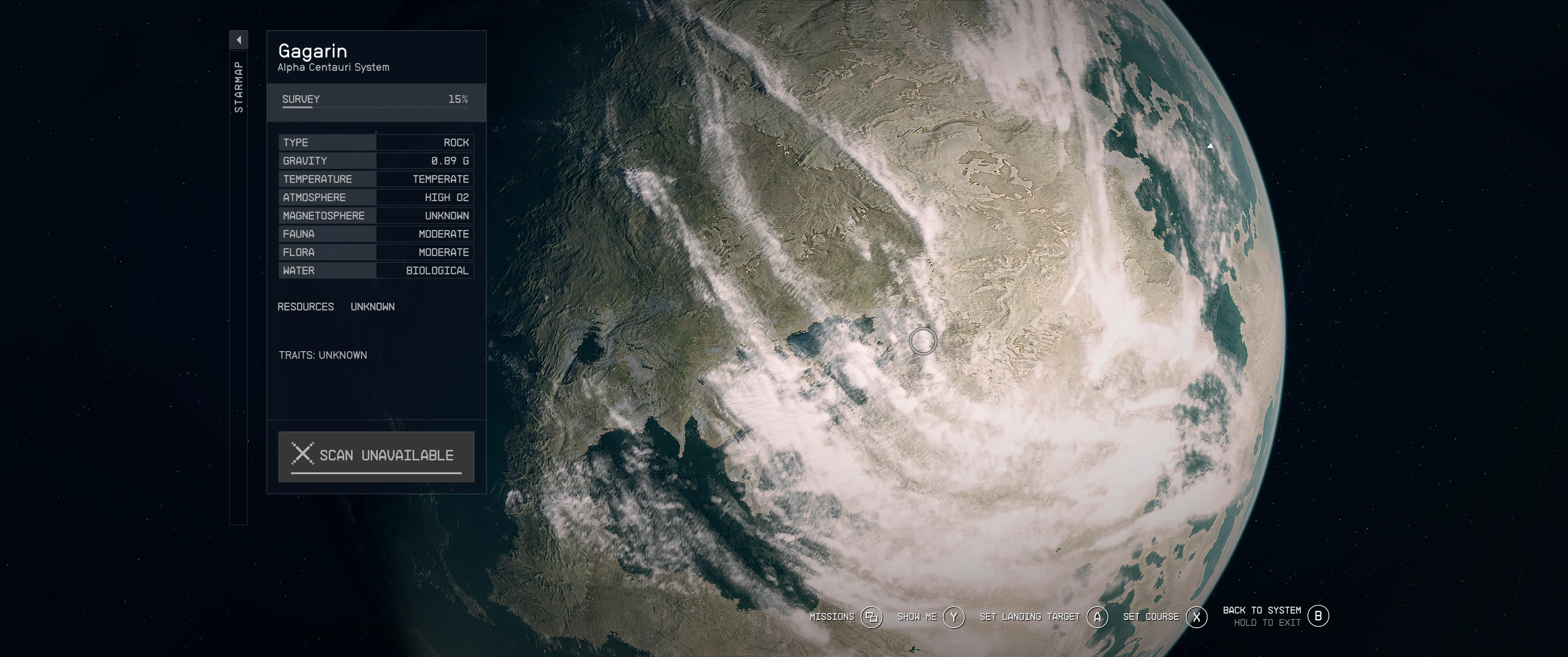Click the Alpha Centauri System subtitle
Viewport: 1568px width, 657px height.
point(333,68)
